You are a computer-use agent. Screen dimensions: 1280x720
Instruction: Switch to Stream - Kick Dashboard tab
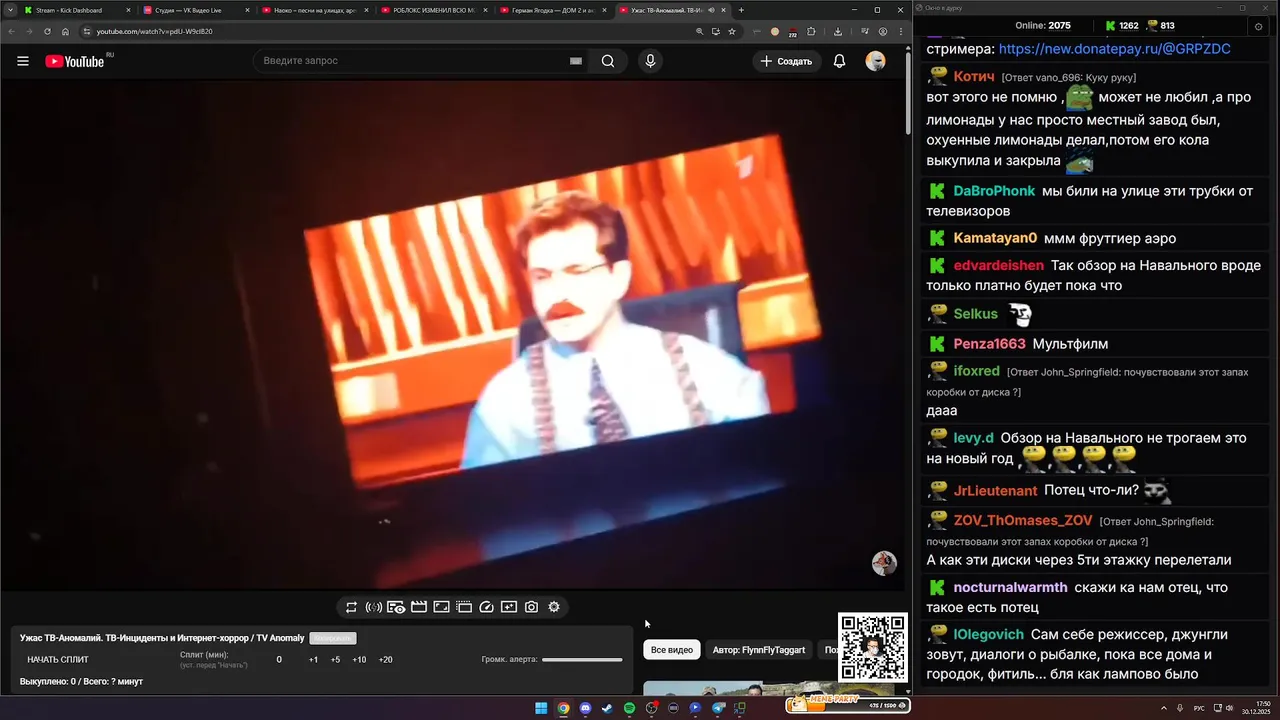click(75, 10)
